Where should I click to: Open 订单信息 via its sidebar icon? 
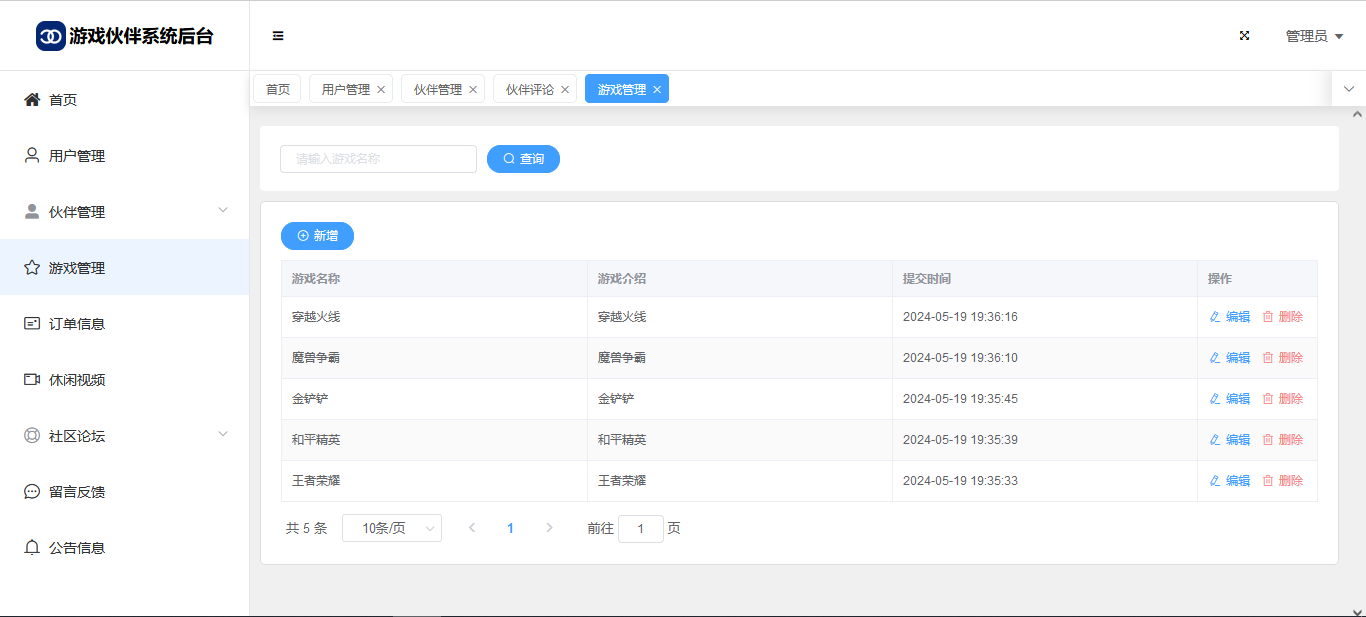coord(32,324)
